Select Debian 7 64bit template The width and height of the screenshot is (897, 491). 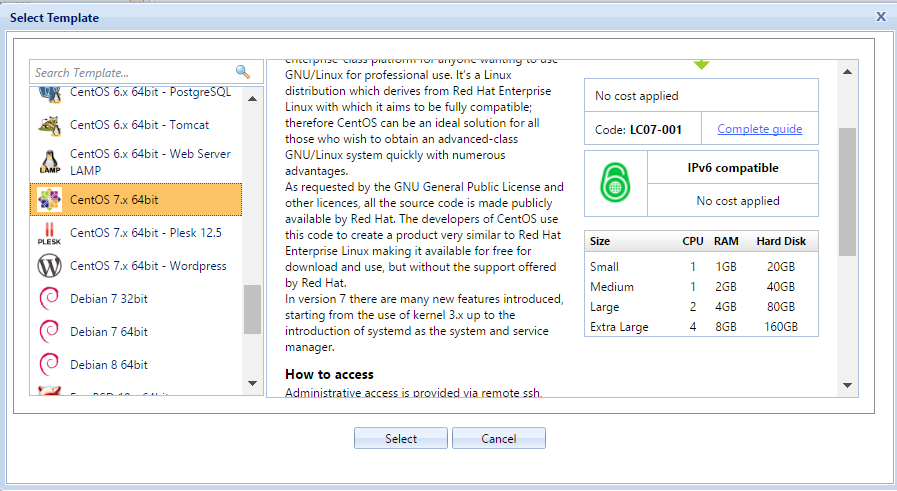click(x=136, y=332)
